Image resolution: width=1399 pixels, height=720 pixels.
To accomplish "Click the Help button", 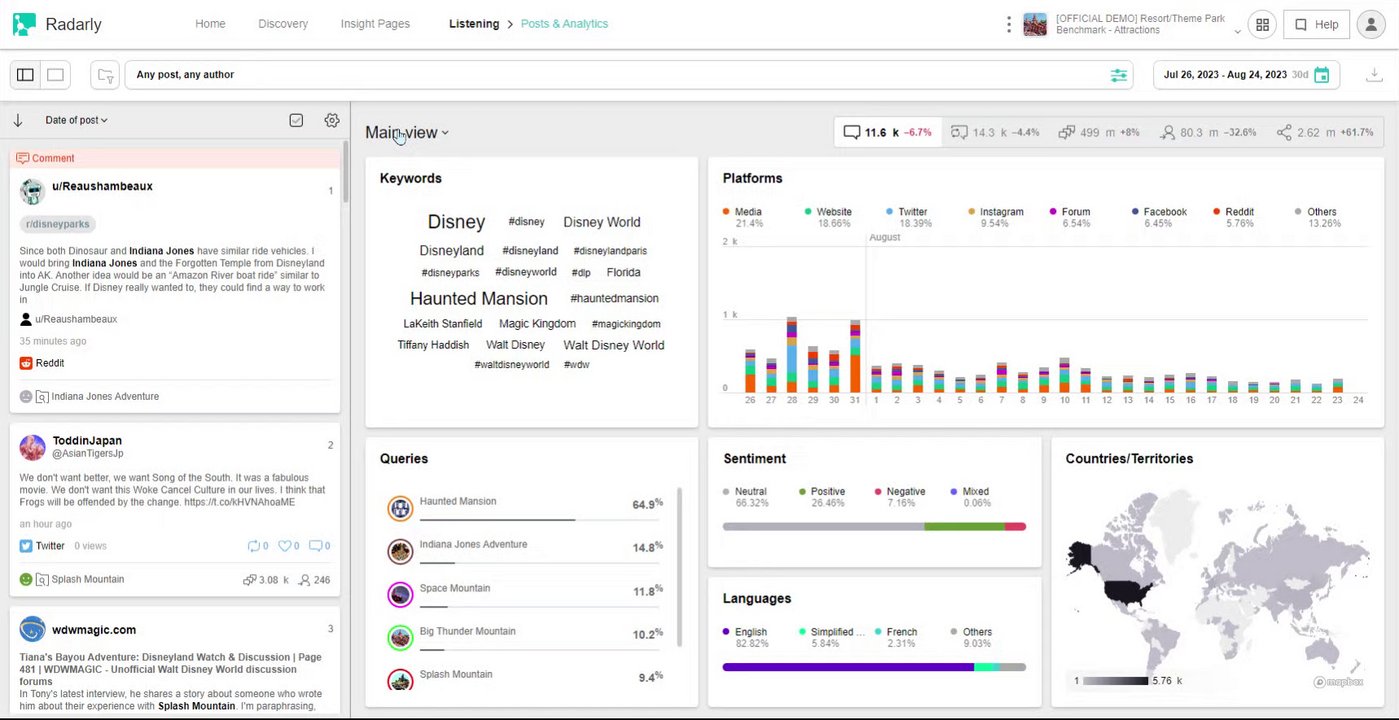I will 1316,25.
